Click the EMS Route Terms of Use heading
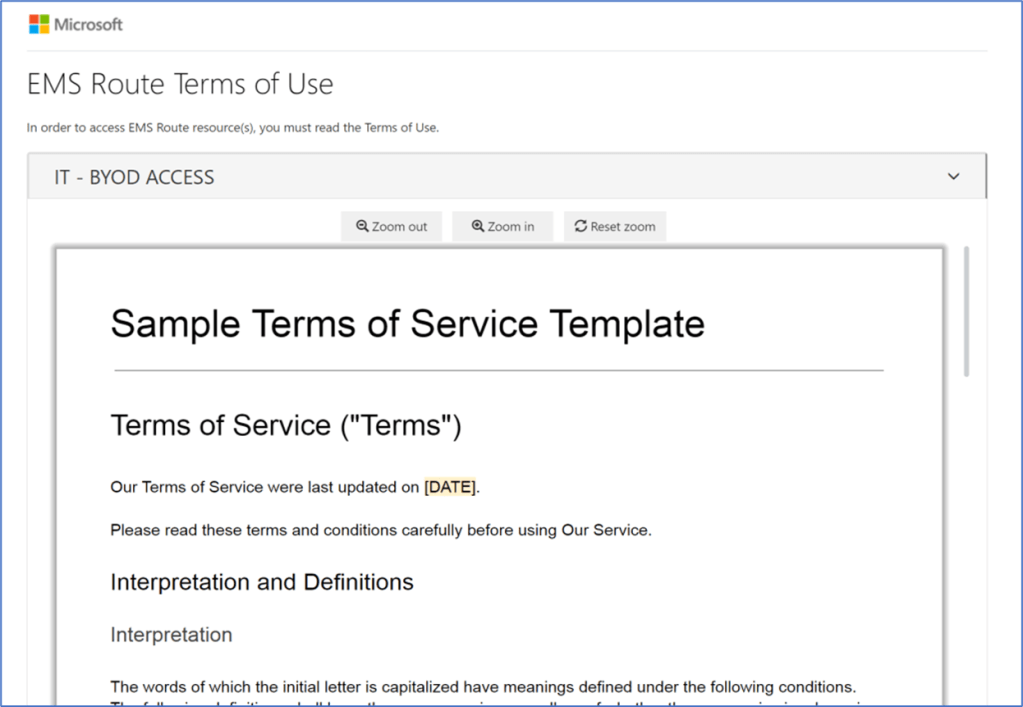Viewport: 1023px width, 707px height. (180, 84)
